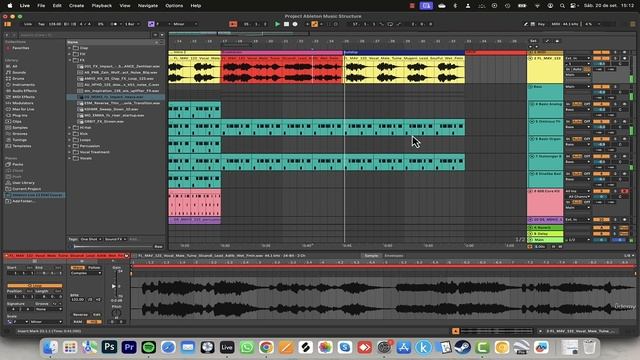Toggle the HiQ button in clip view
The width and height of the screenshot is (640, 360).
point(94,322)
